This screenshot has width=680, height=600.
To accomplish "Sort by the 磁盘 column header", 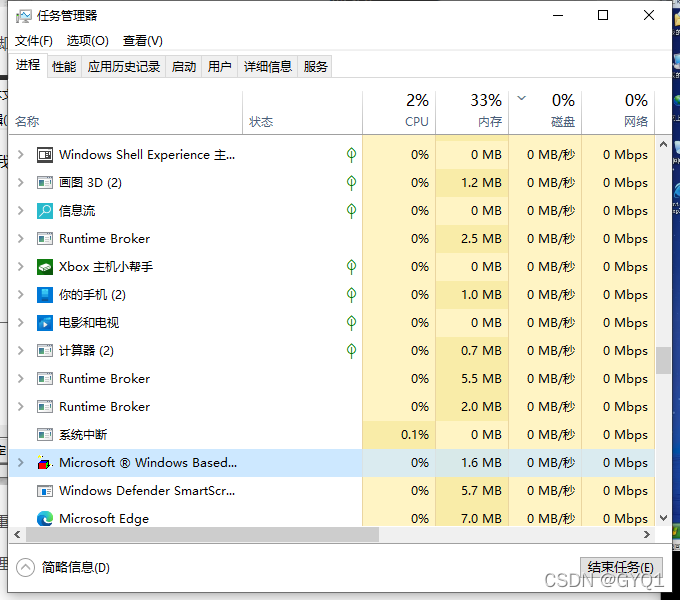I will pyautogui.click(x=545, y=111).
